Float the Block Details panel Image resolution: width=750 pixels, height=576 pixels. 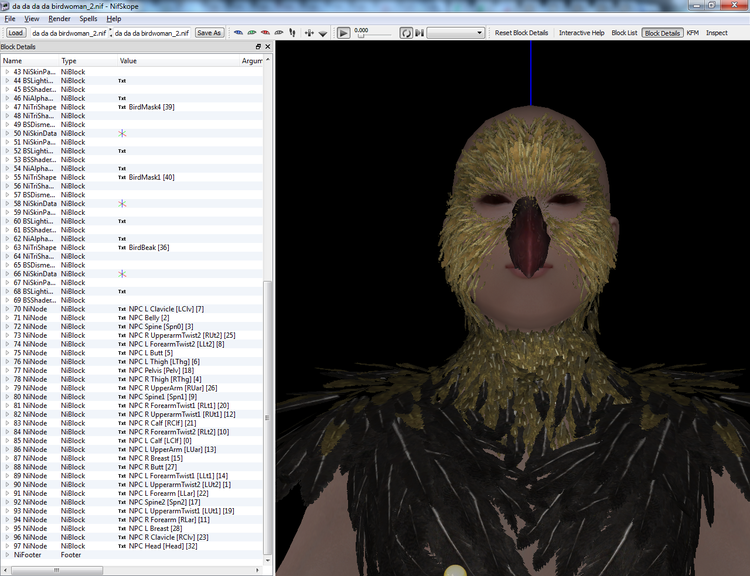pyautogui.click(x=258, y=46)
